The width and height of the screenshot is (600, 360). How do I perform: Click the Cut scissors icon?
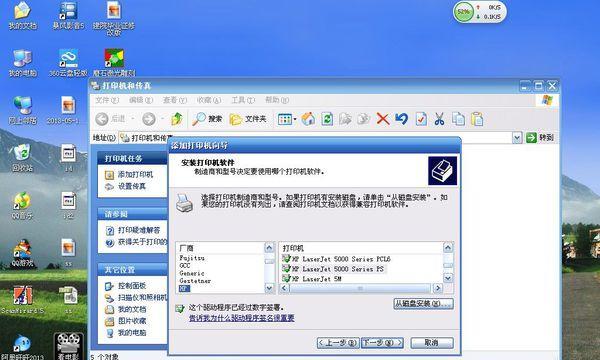click(x=439, y=119)
